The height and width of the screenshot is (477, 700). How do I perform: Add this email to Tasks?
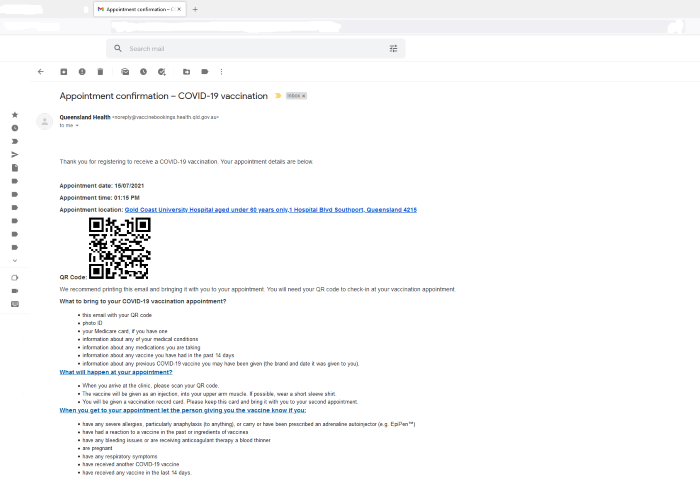point(162,72)
